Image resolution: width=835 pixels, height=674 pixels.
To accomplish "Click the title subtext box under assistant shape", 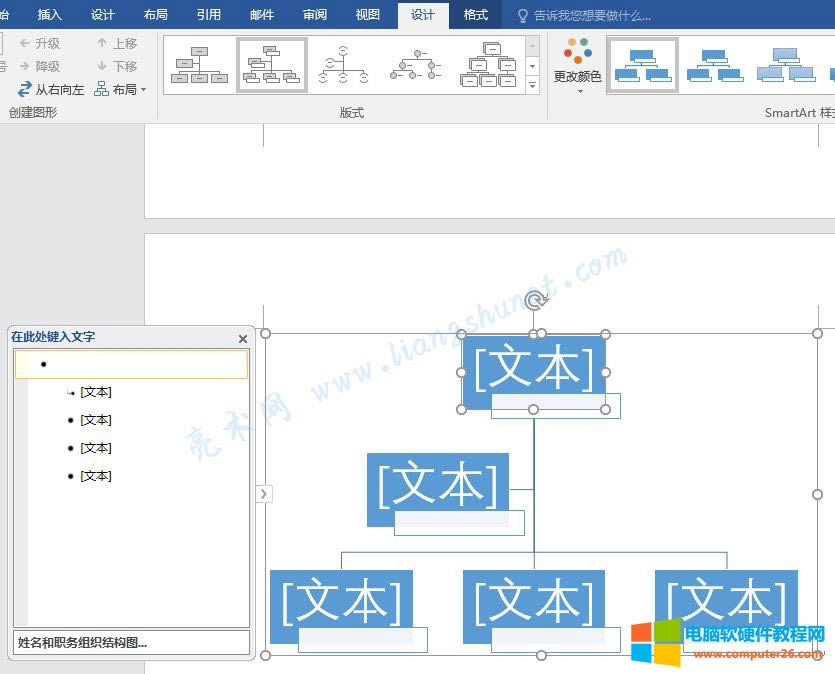I will [459, 523].
